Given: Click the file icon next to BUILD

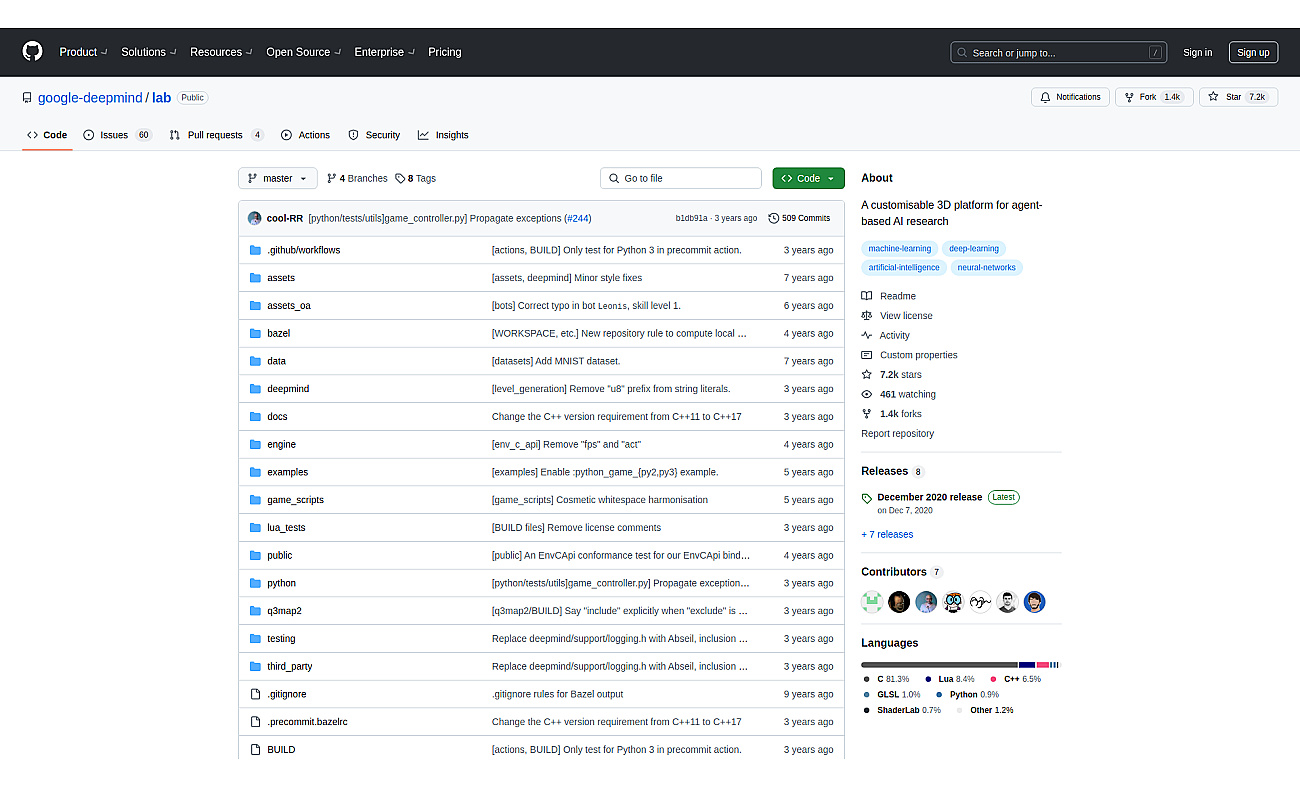Looking at the screenshot, I should tap(256, 750).
